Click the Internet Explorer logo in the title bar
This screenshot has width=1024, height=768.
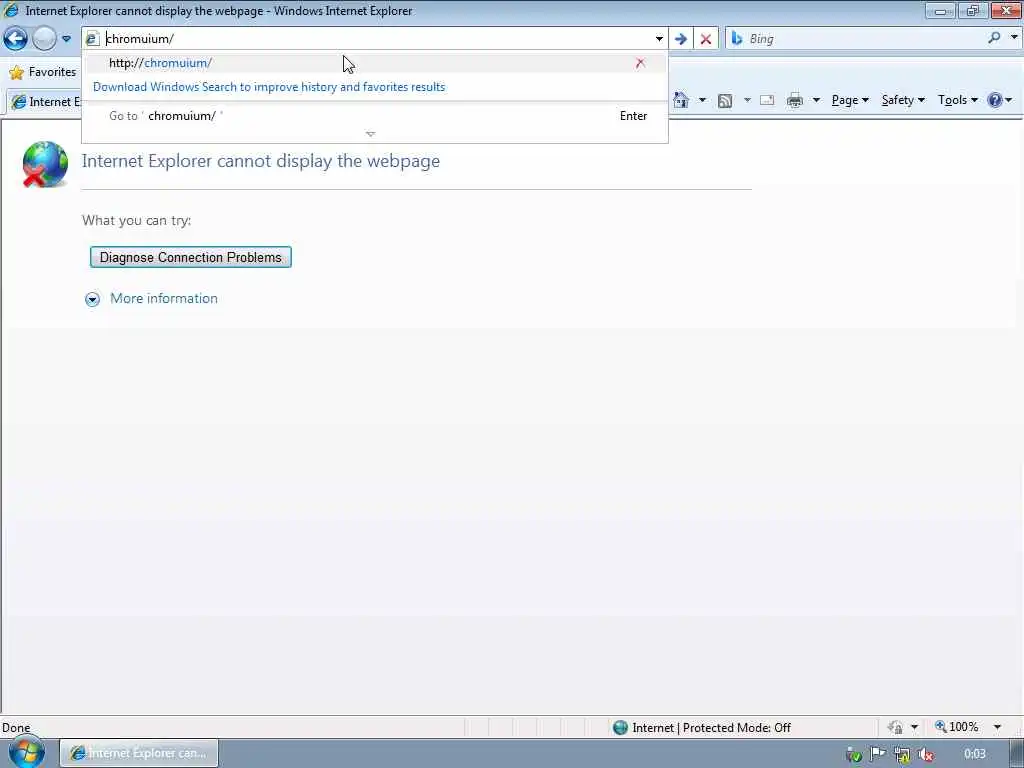11,10
